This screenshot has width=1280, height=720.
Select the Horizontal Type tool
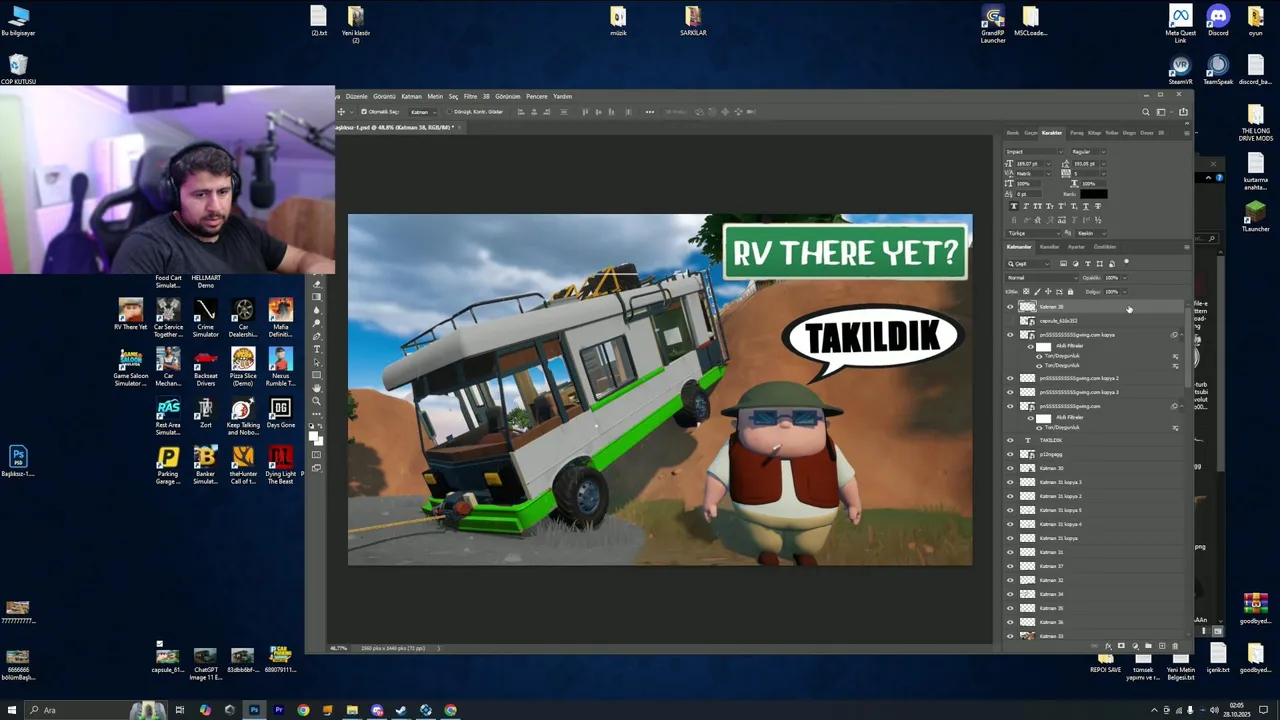(x=317, y=349)
